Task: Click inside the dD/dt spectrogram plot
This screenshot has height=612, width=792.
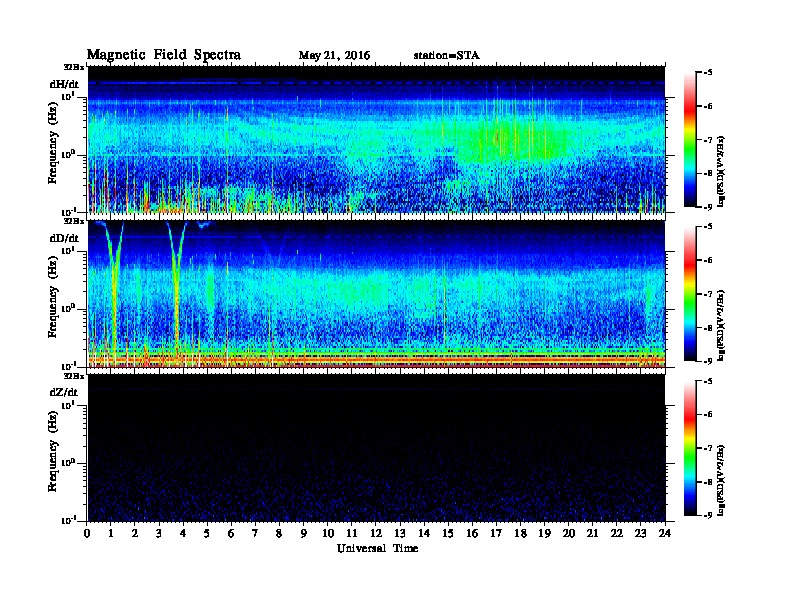Action: point(376,293)
